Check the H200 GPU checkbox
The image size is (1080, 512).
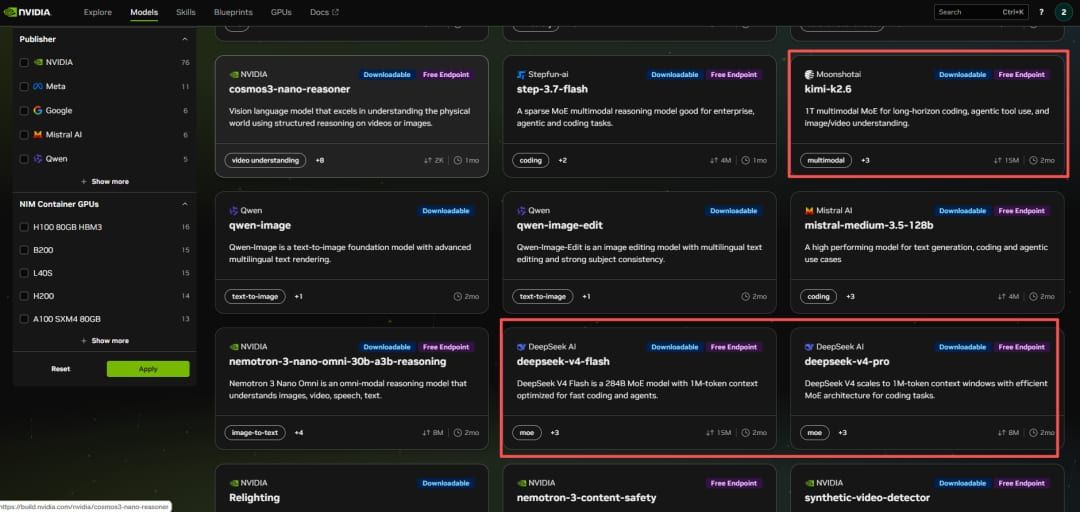click(x=24, y=296)
